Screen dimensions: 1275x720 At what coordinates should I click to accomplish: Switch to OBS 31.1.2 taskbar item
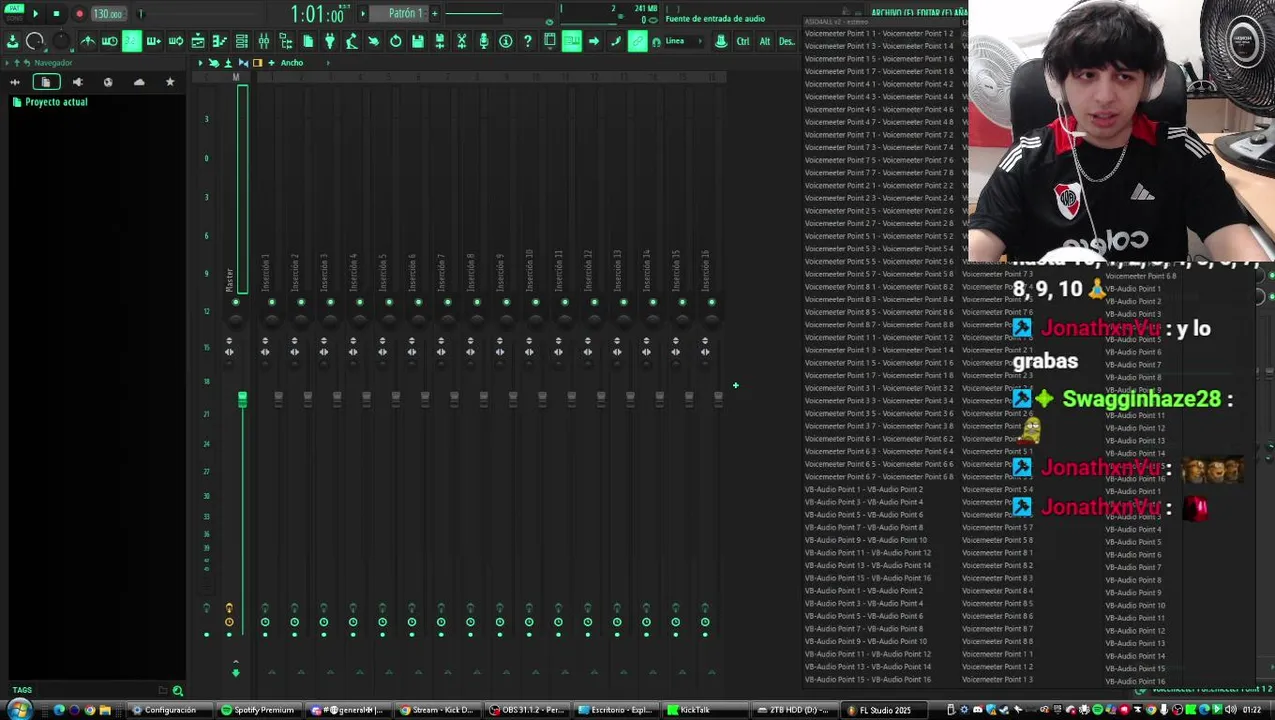528,710
